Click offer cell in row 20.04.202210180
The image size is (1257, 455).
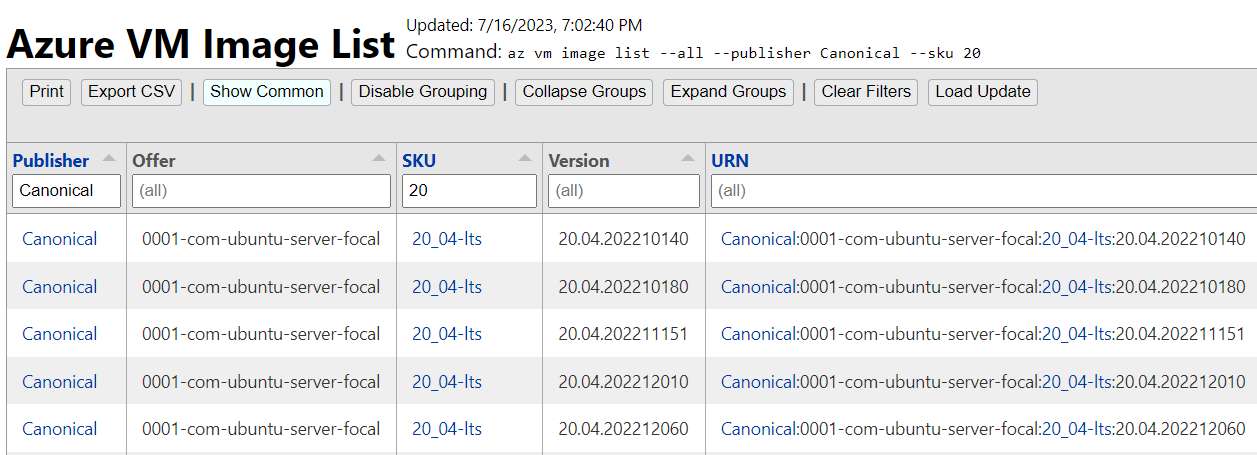261,287
